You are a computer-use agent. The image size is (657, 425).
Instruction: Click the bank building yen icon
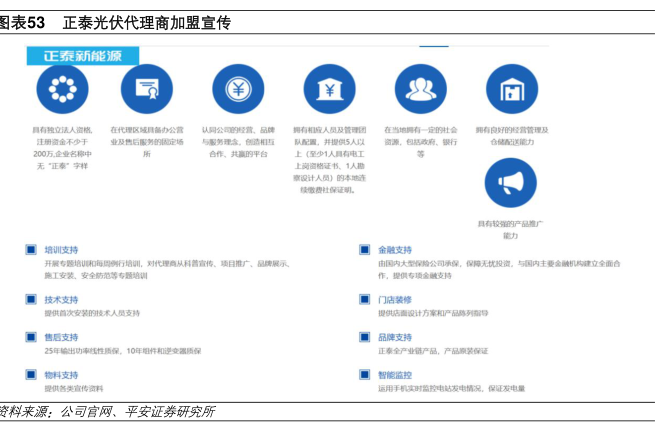pos(329,88)
